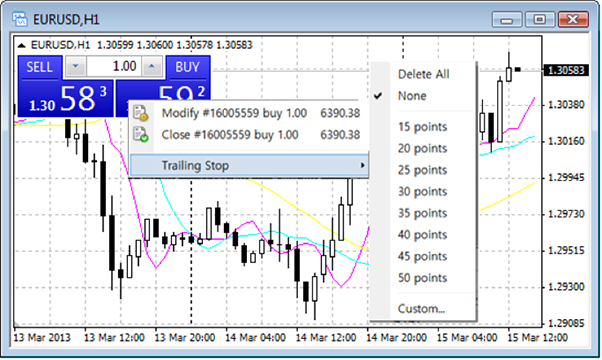602x360 pixels.
Task: Click the BUY button
Action: [x=188, y=67]
